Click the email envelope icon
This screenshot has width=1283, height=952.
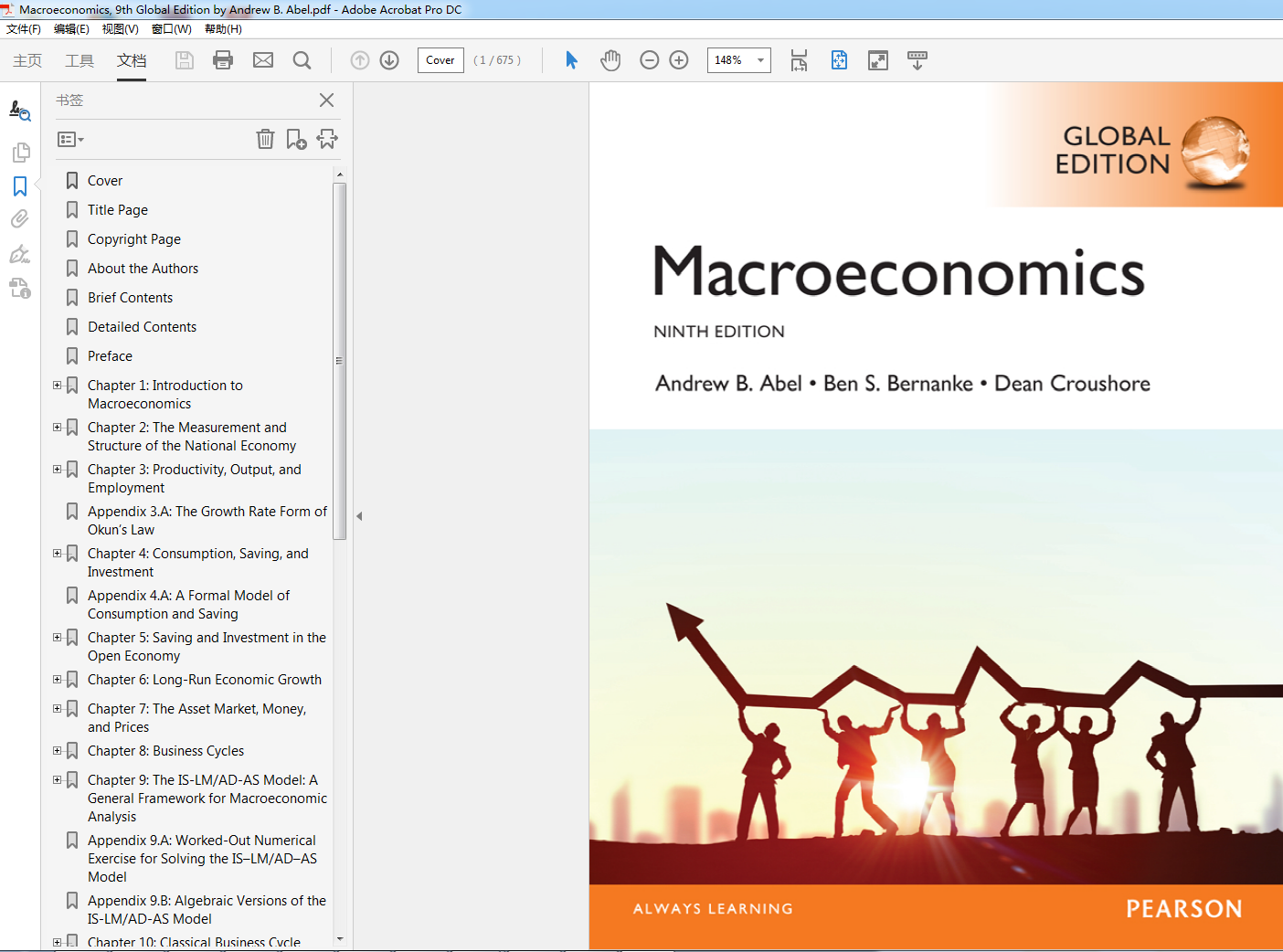[263, 60]
